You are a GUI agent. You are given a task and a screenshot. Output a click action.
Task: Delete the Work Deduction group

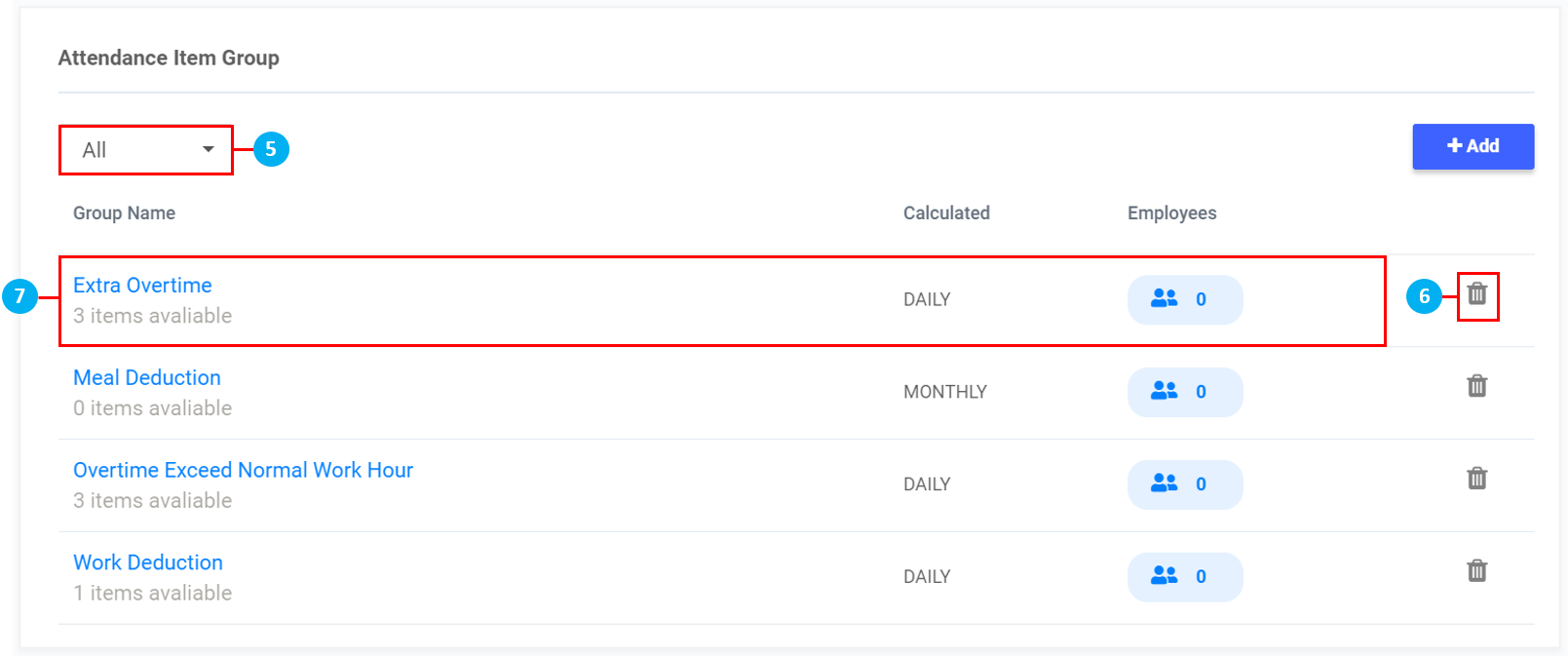1477,571
